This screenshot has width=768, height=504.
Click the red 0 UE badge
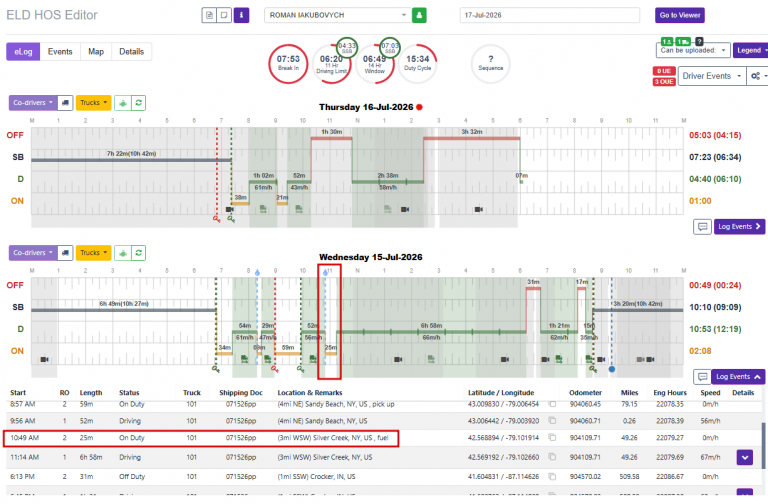coord(664,71)
